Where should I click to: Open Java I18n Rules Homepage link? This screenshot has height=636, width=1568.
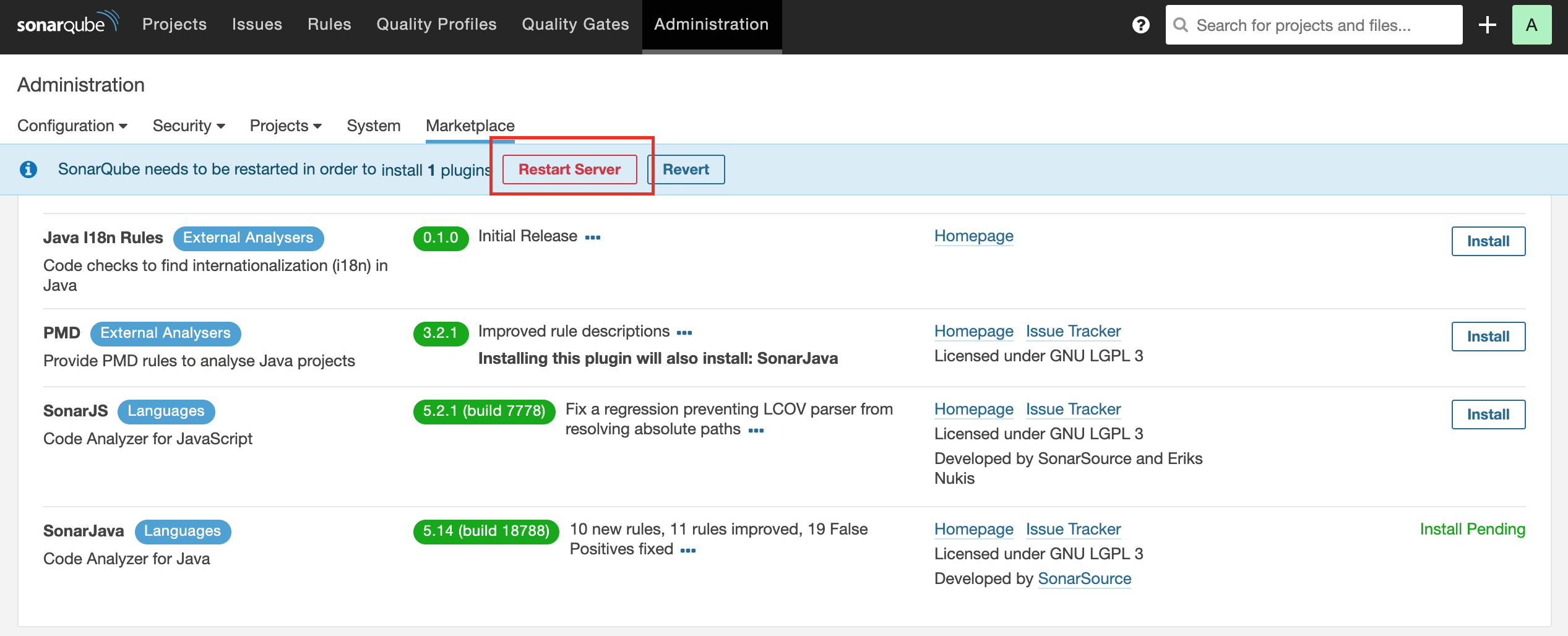974,236
